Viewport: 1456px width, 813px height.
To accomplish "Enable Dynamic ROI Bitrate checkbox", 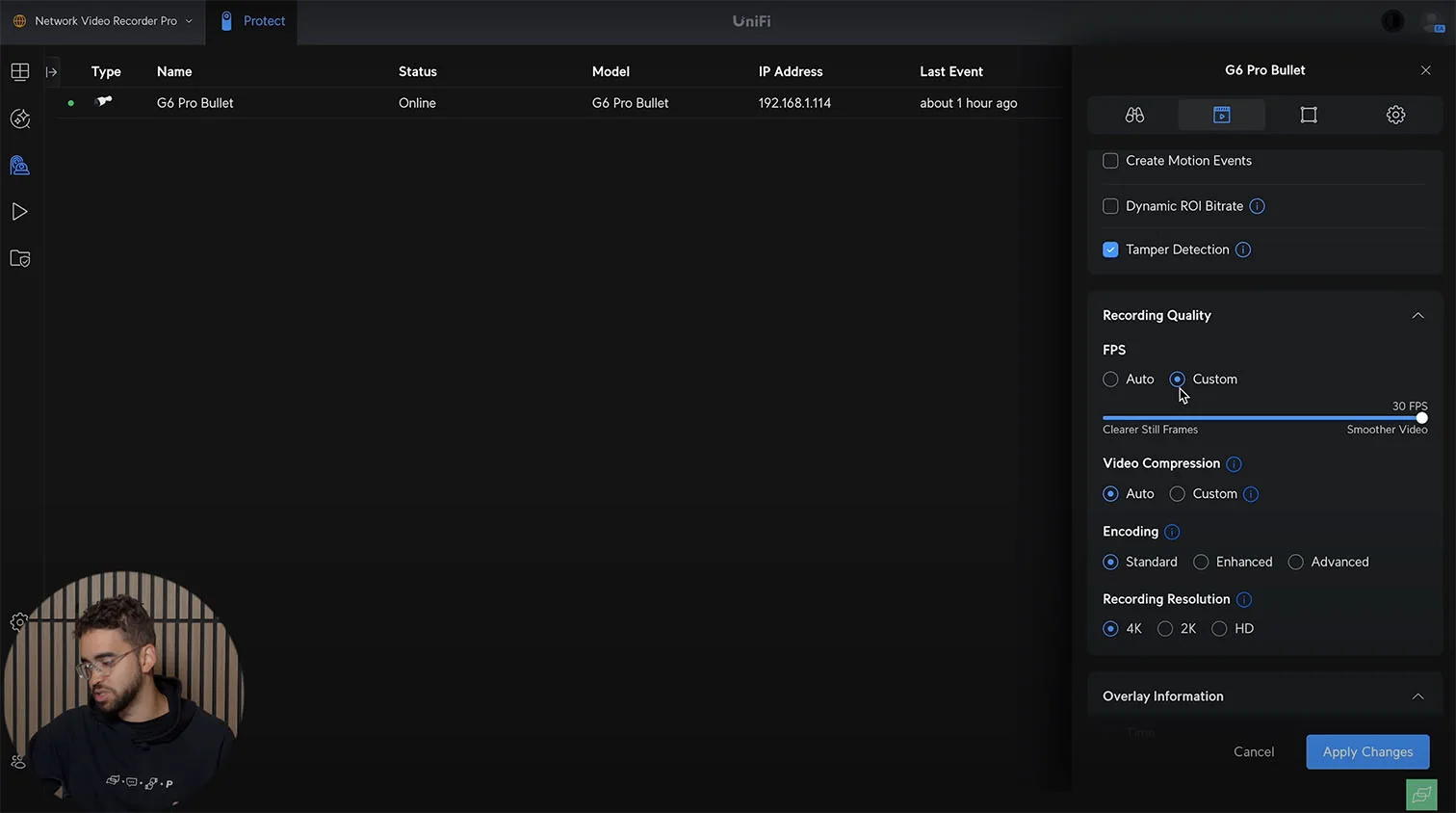I will tap(1110, 206).
